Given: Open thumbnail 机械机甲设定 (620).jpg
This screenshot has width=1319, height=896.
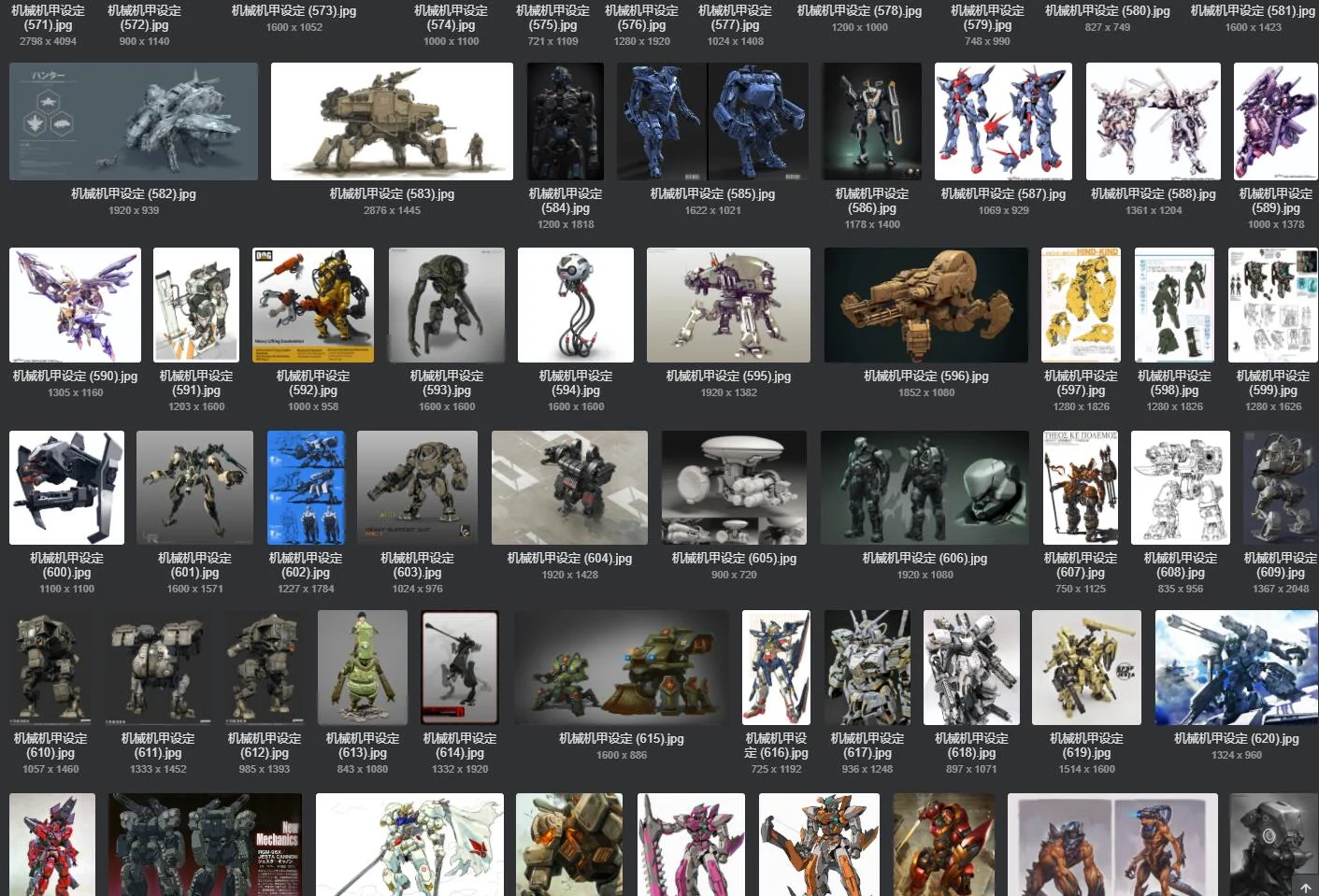Looking at the screenshot, I should click(1237, 668).
